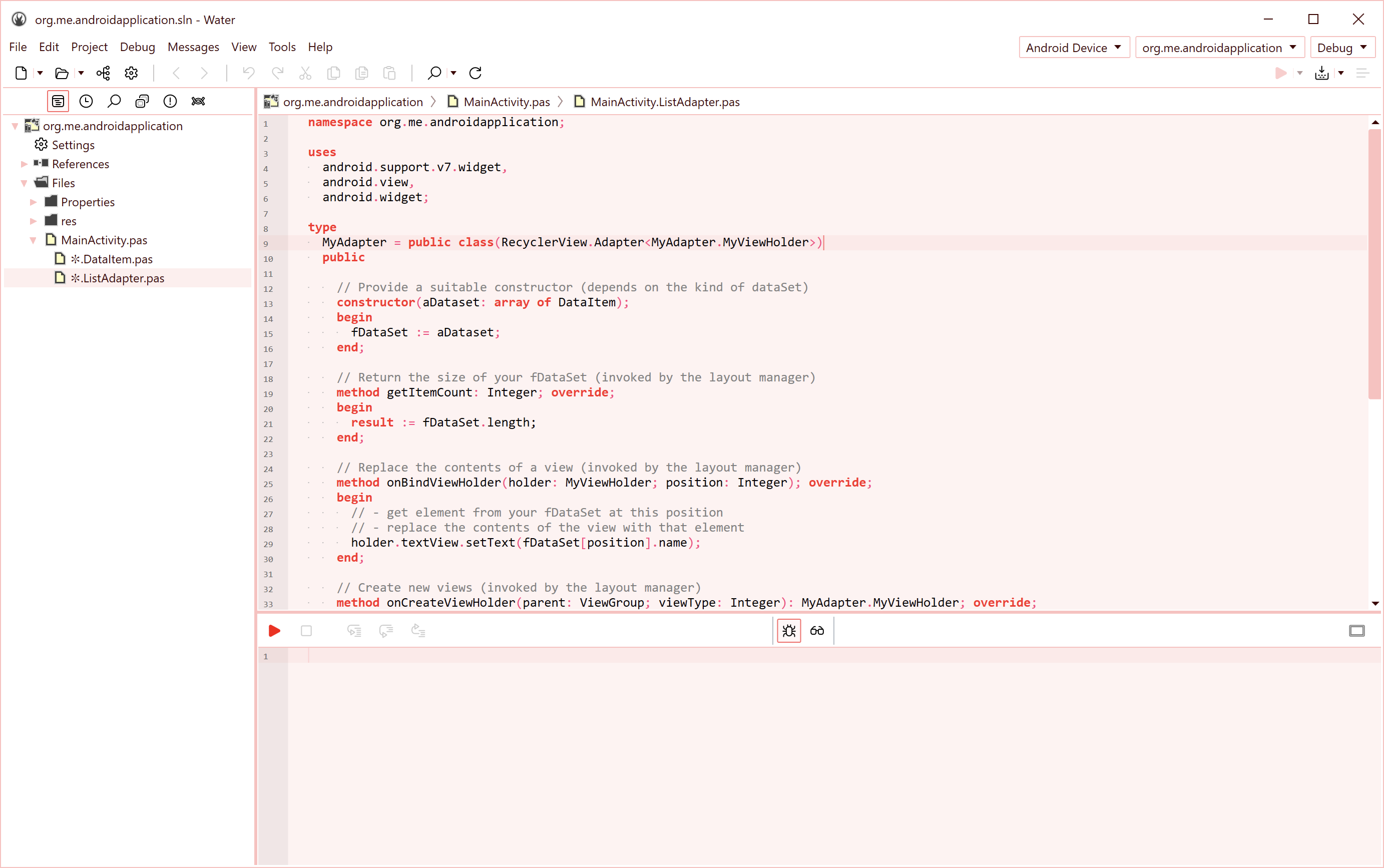Viewport: 1384px width, 868px height.
Task: Click the editor vertical scrollbar thumb
Action: coord(1374,264)
